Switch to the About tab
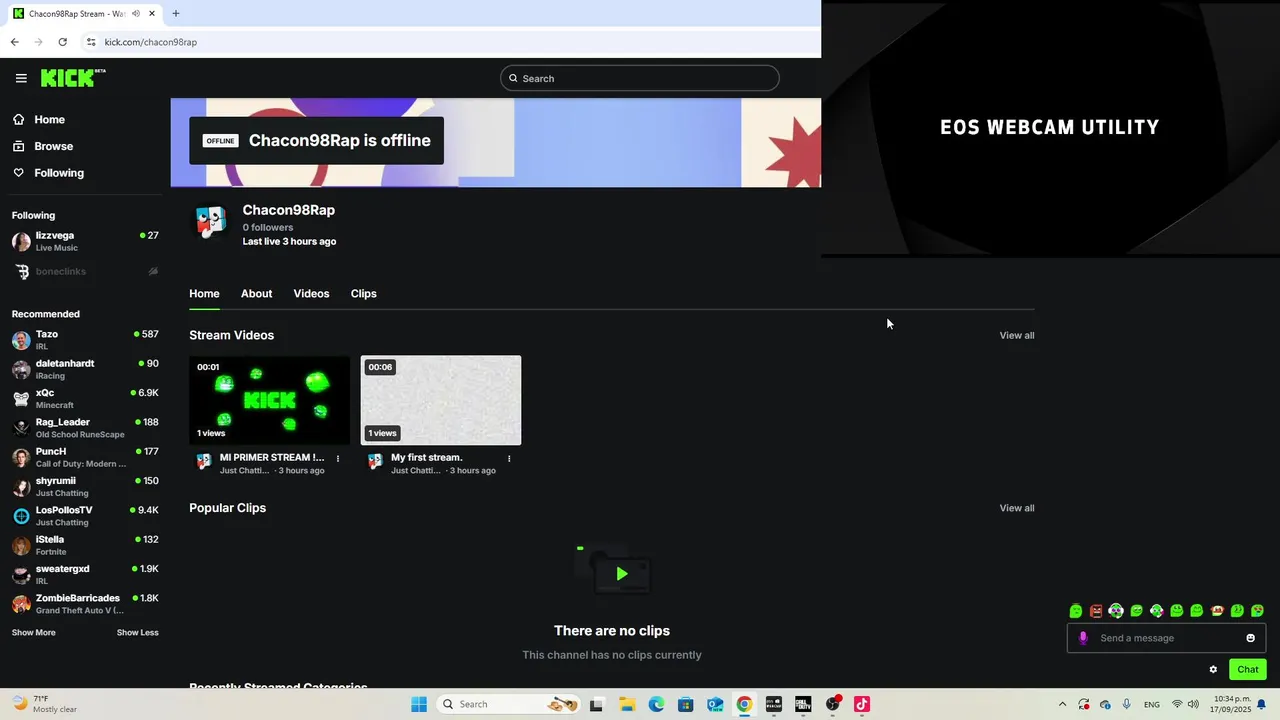 (256, 294)
